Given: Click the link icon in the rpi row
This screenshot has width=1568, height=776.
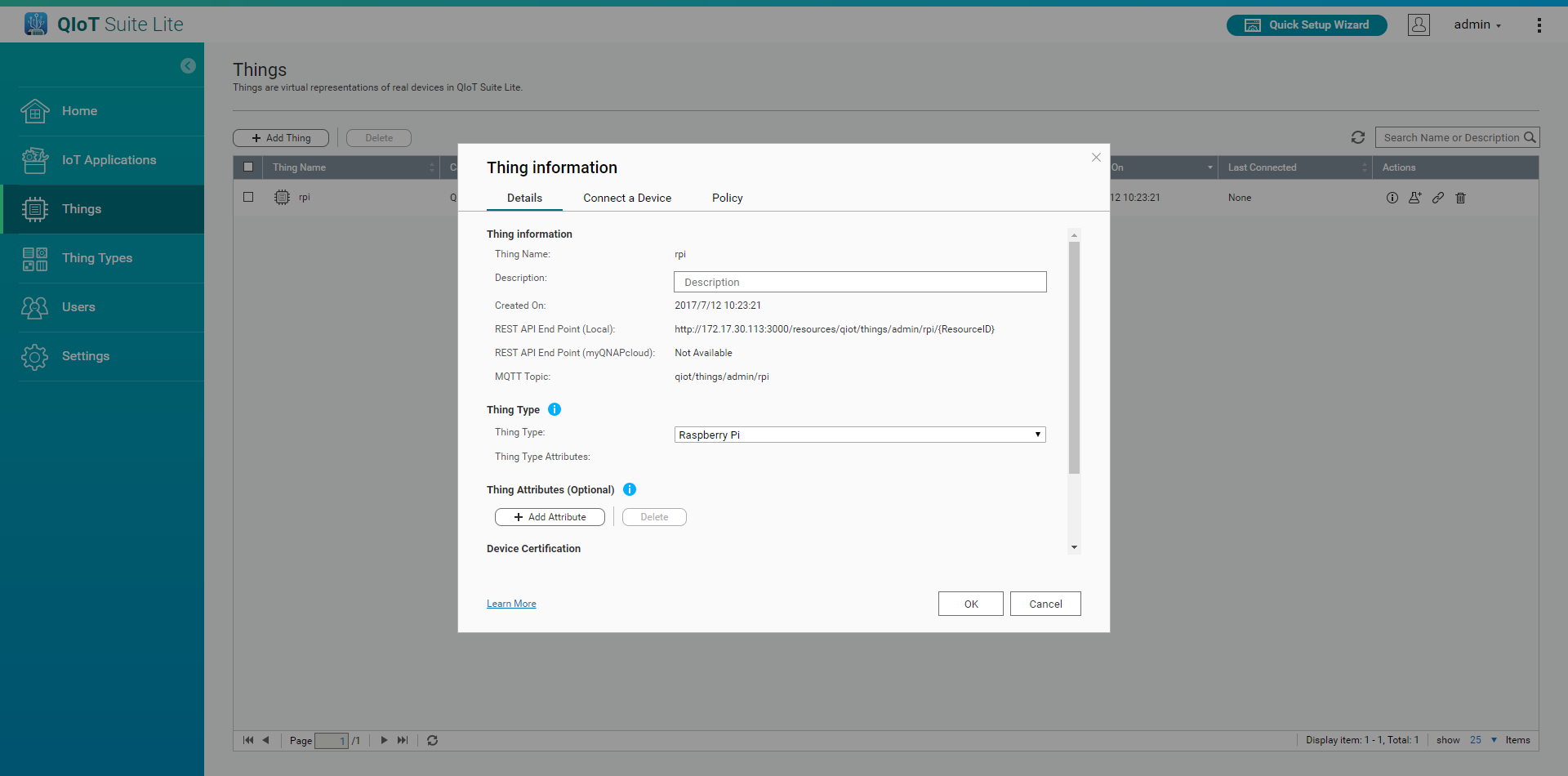Looking at the screenshot, I should pyautogui.click(x=1438, y=198).
